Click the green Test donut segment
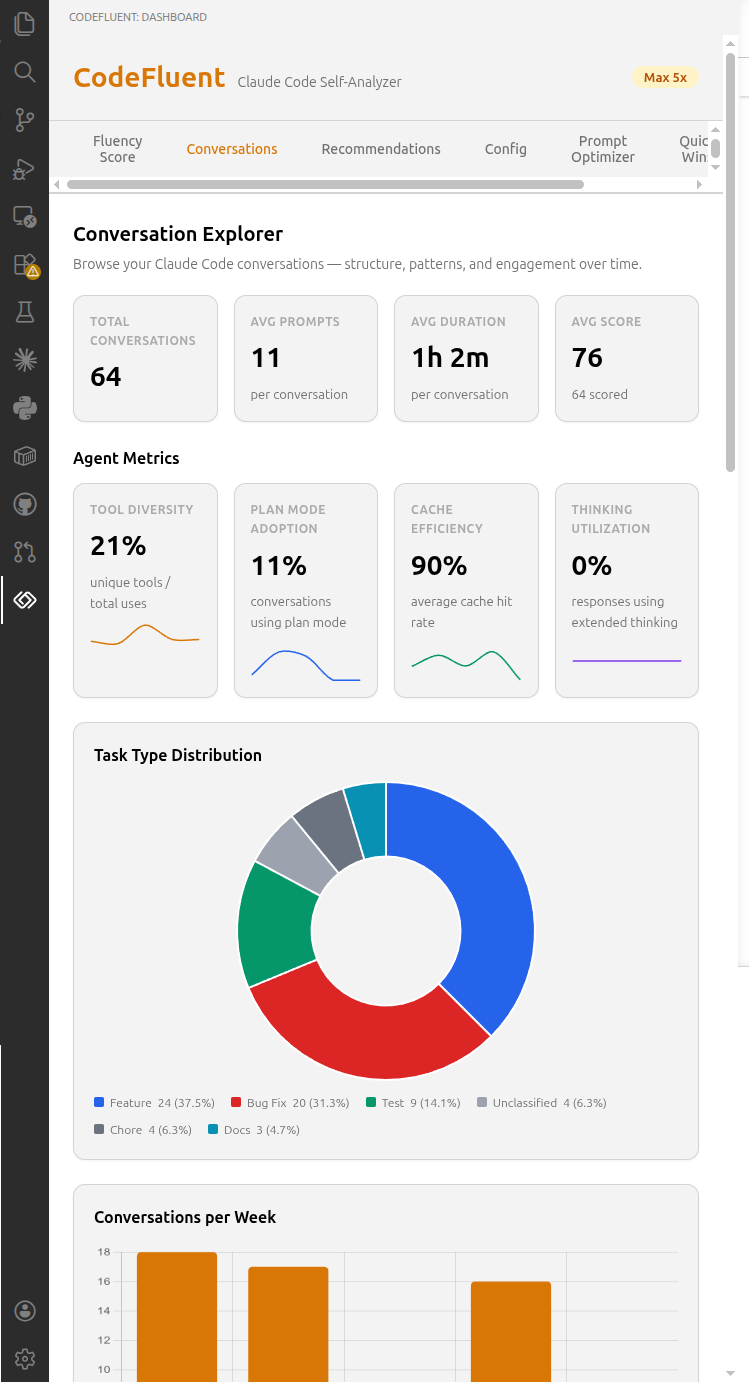 click(x=276, y=925)
